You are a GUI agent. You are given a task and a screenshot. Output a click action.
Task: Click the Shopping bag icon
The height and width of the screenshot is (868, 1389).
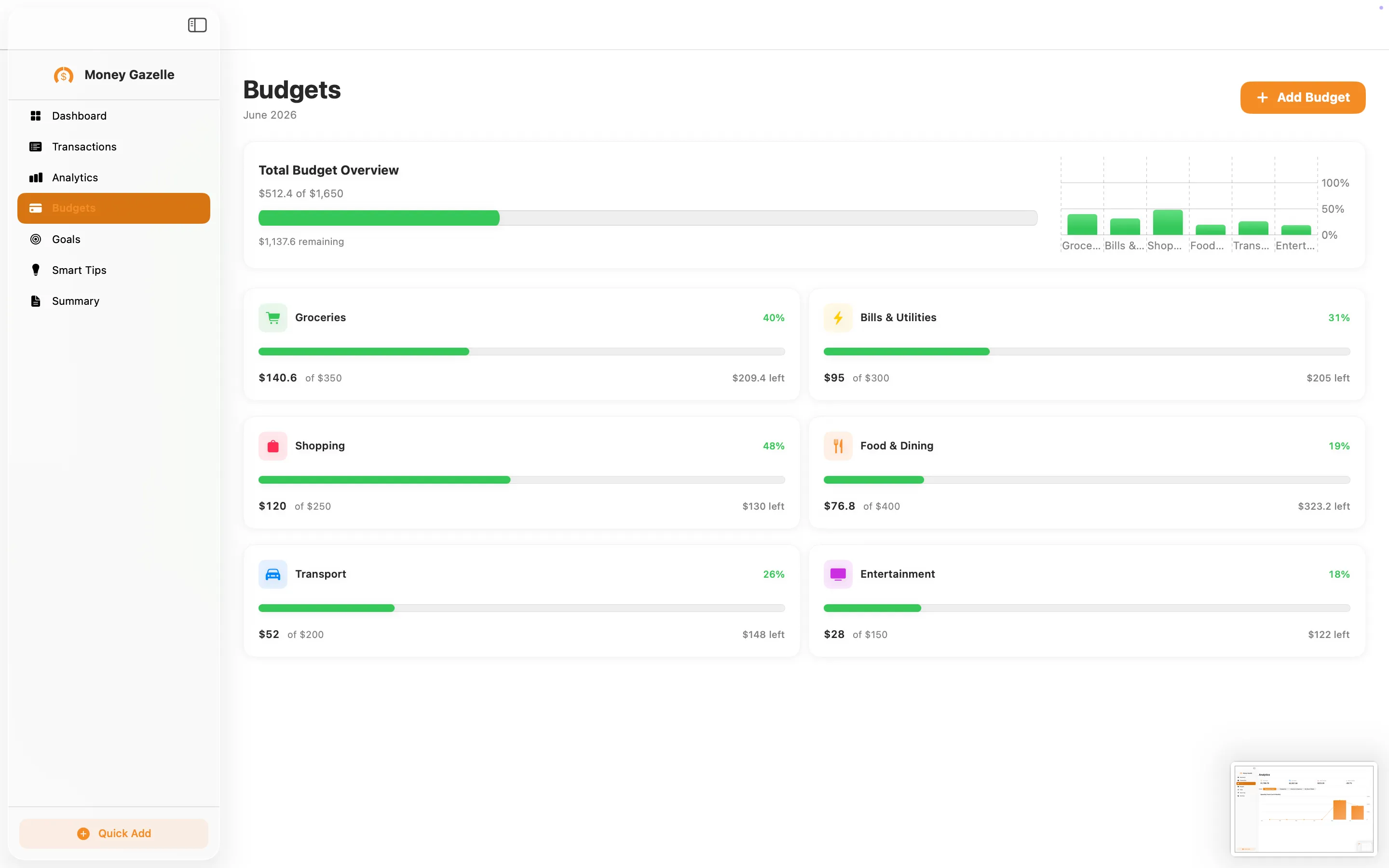click(273, 446)
